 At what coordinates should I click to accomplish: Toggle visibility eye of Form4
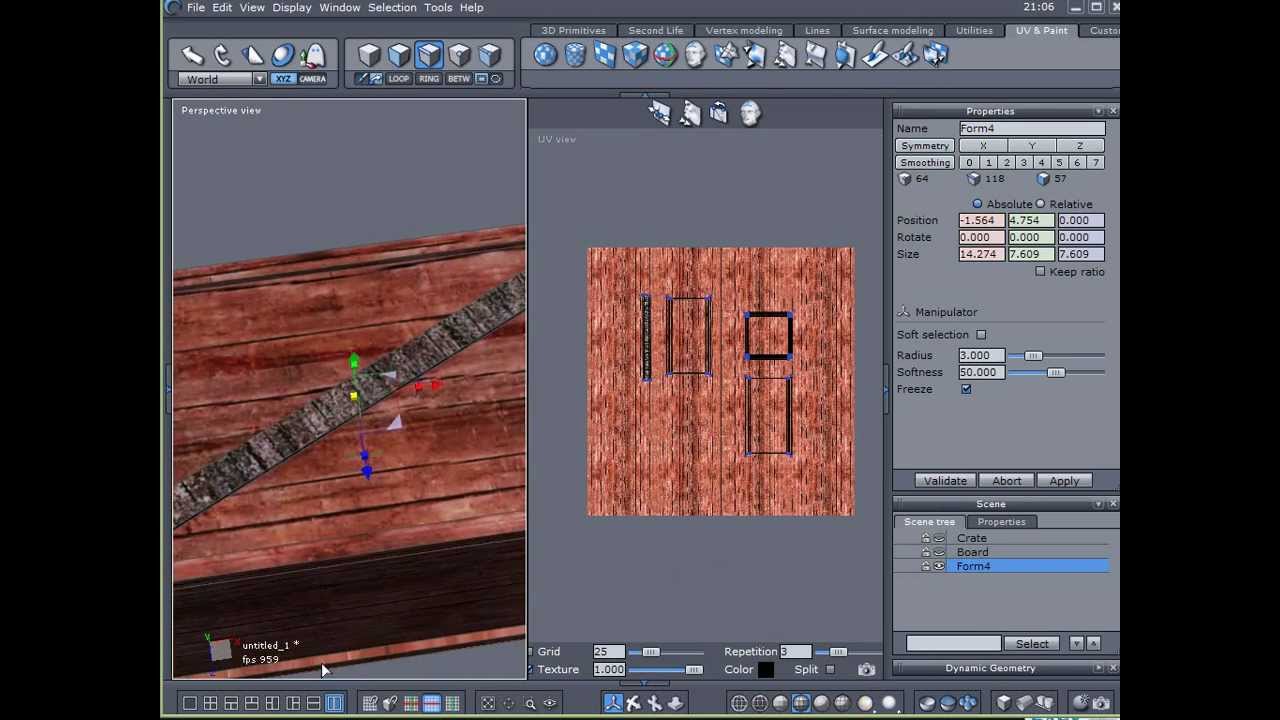point(939,566)
